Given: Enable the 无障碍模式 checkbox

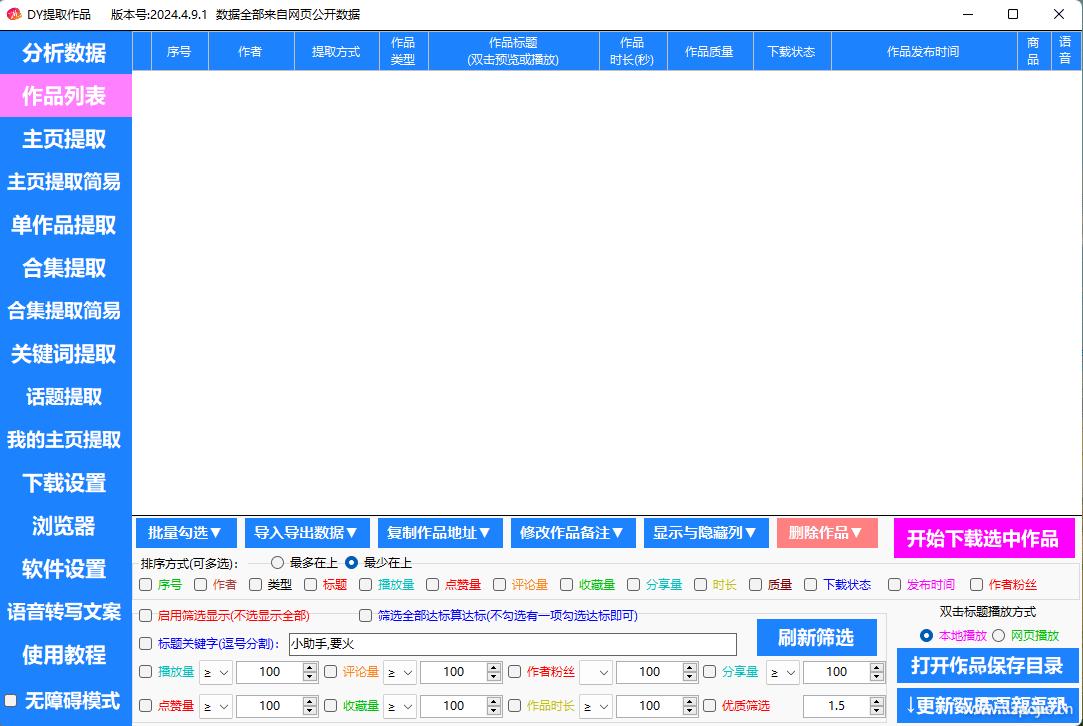Looking at the screenshot, I should [x=12, y=700].
